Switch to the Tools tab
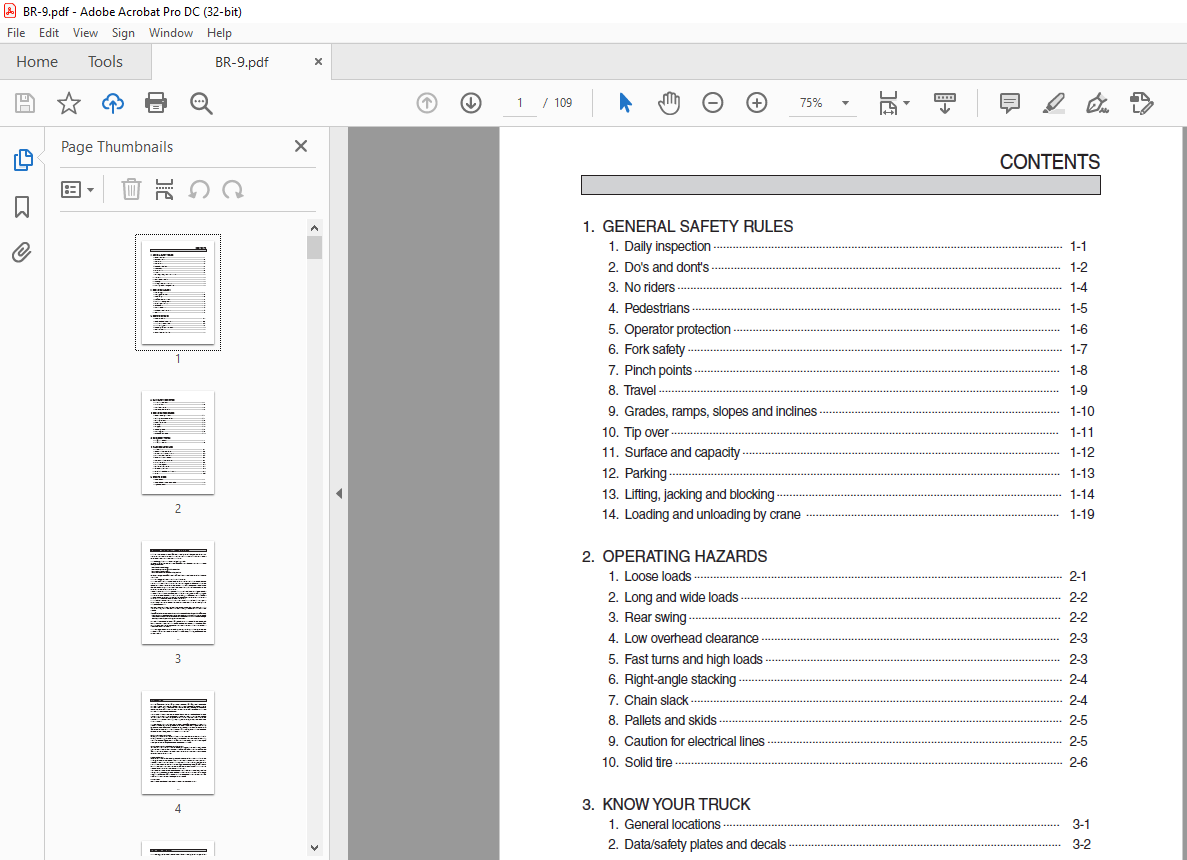The image size is (1187, 860). click(x=105, y=62)
